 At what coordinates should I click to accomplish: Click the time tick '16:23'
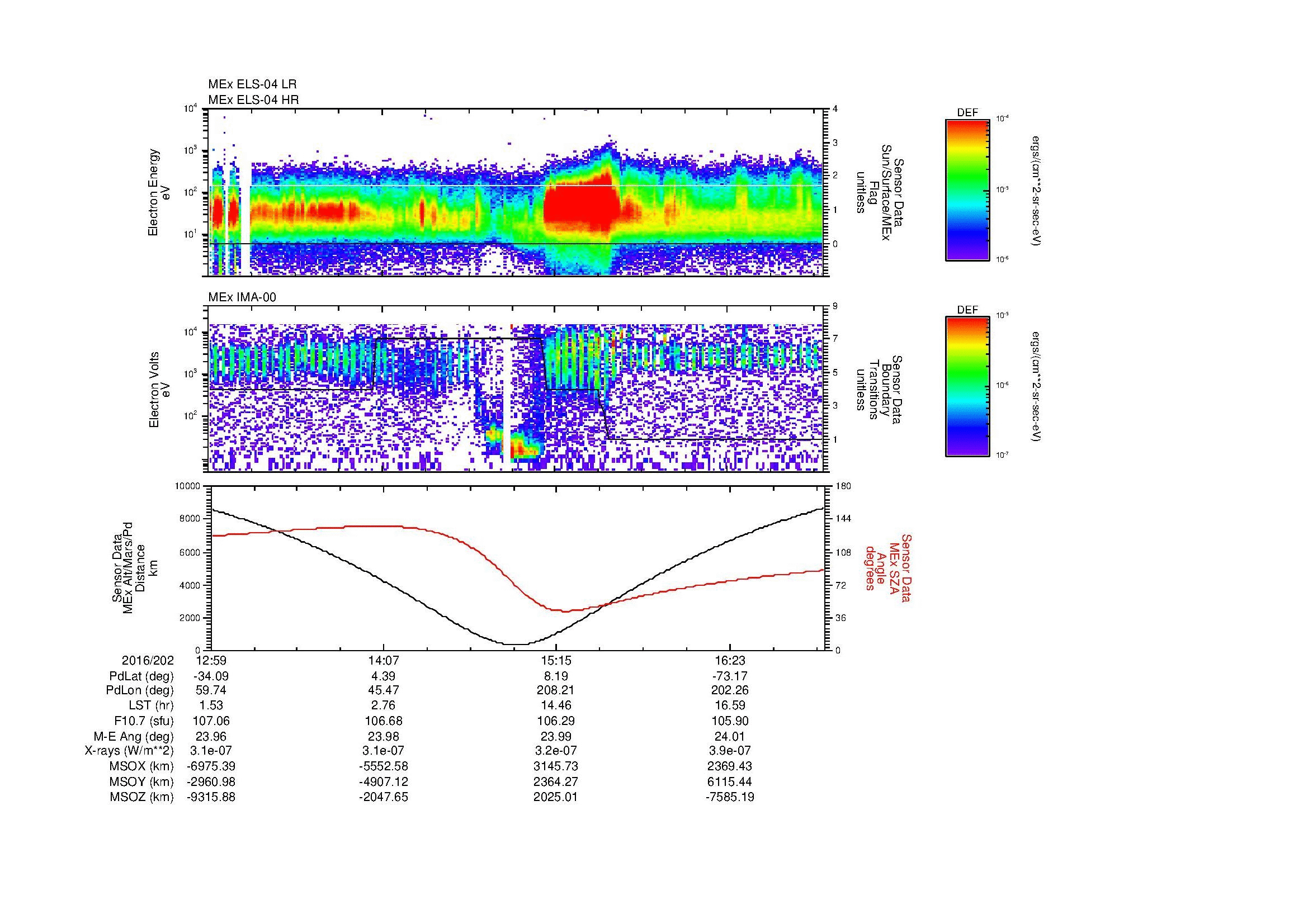pyautogui.click(x=729, y=661)
